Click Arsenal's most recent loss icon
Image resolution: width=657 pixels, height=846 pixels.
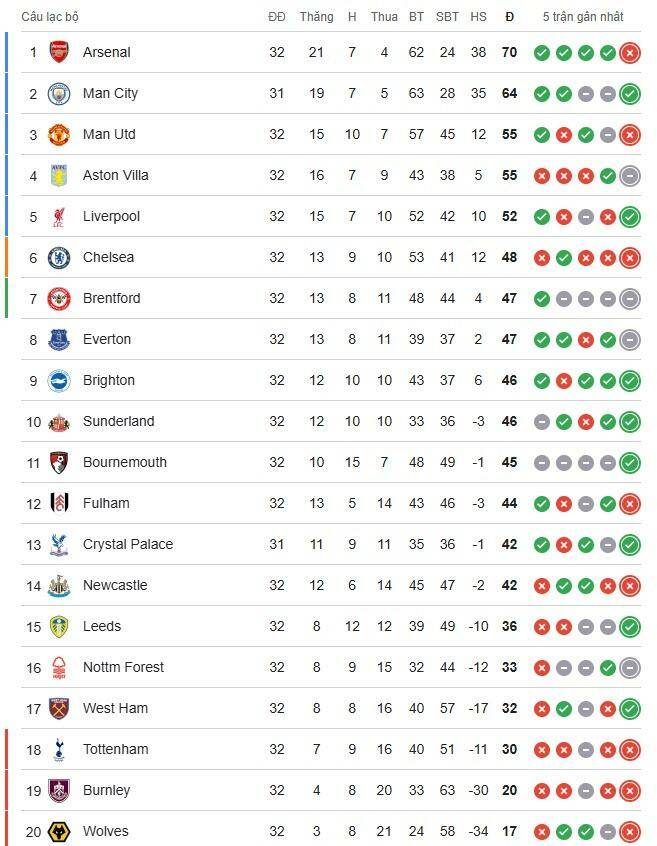point(629,53)
